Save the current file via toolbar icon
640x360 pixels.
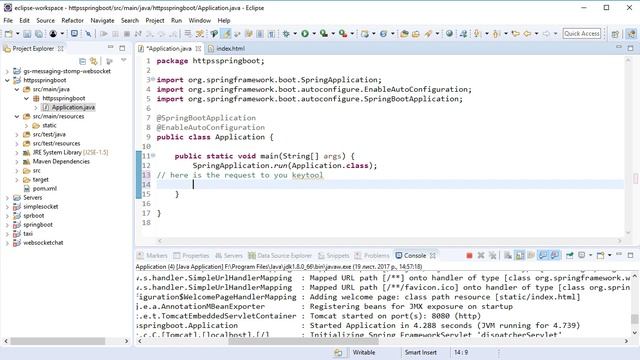click(x=27, y=34)
